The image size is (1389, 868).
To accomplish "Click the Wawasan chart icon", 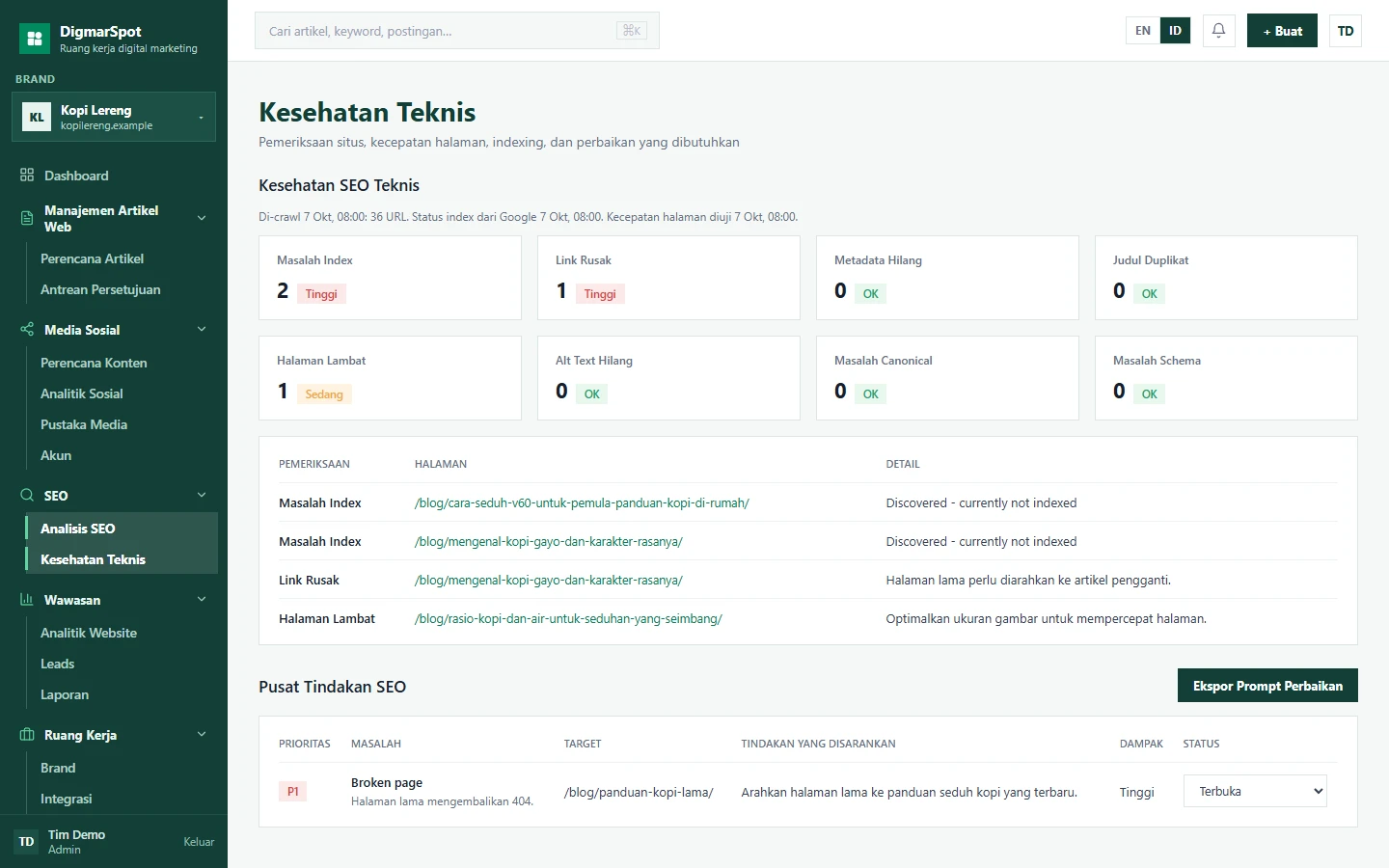I will coord(27,600).
